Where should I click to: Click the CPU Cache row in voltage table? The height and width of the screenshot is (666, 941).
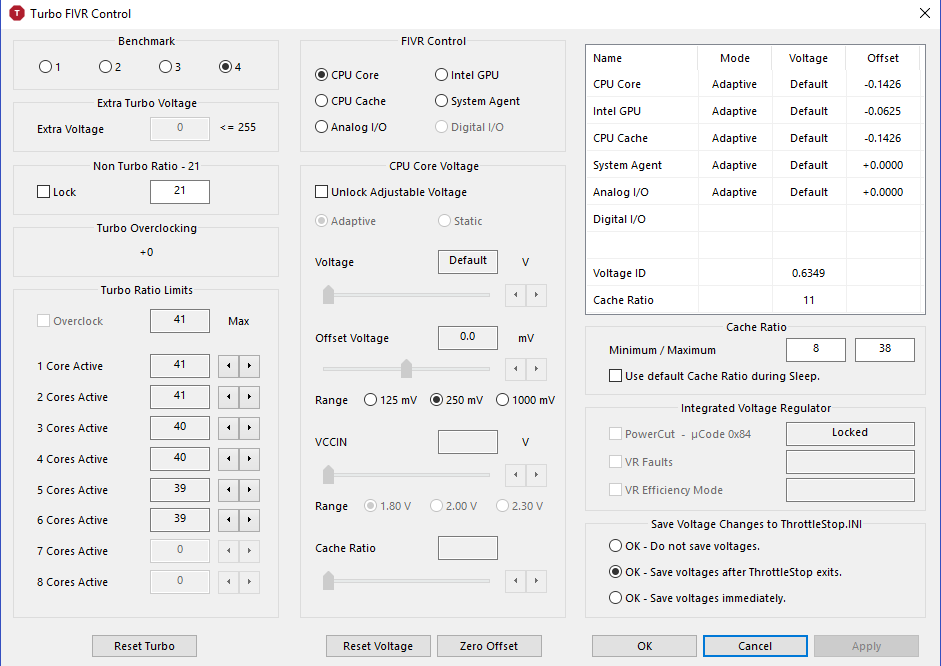coord(755,138)
